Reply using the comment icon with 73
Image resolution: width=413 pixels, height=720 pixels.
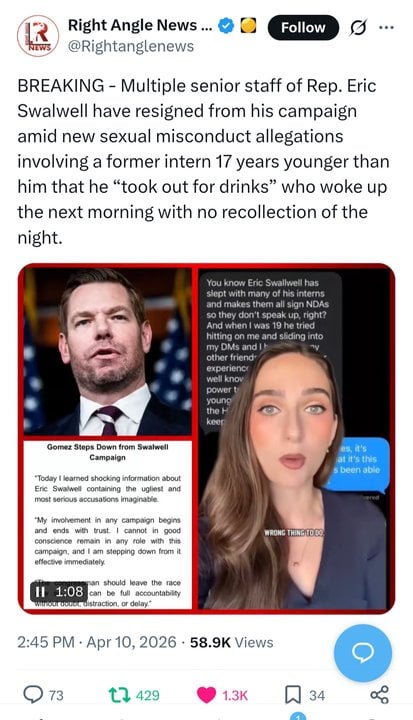tap(43, 695)
